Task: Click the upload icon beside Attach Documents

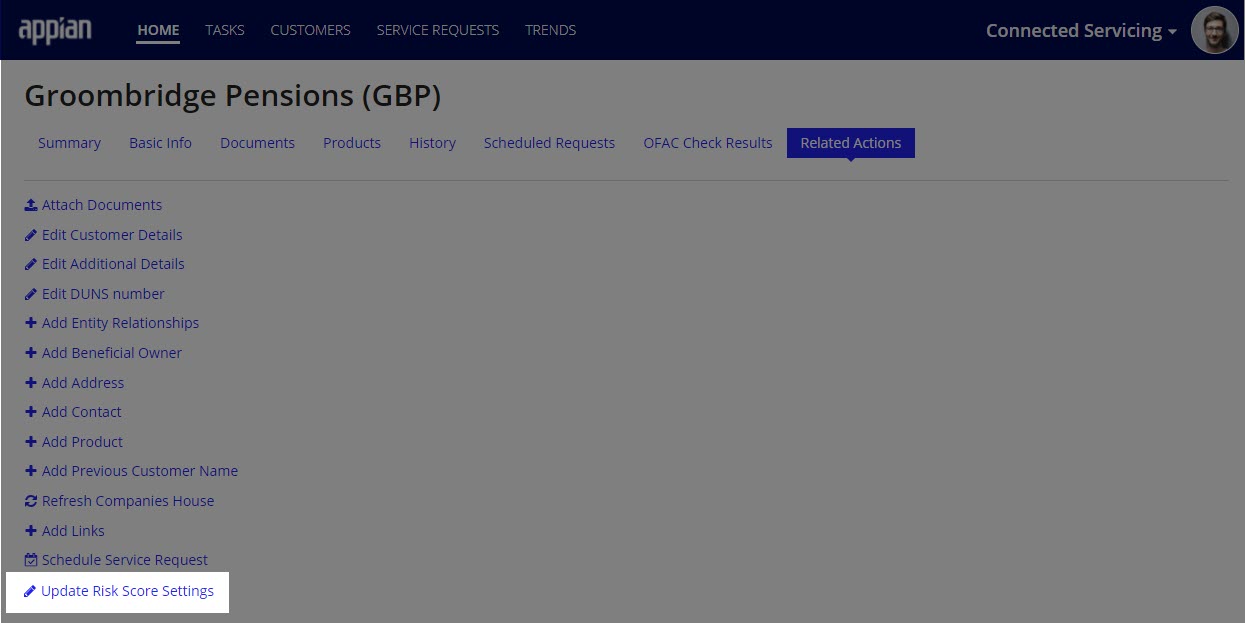Action: tap(31, 205)
